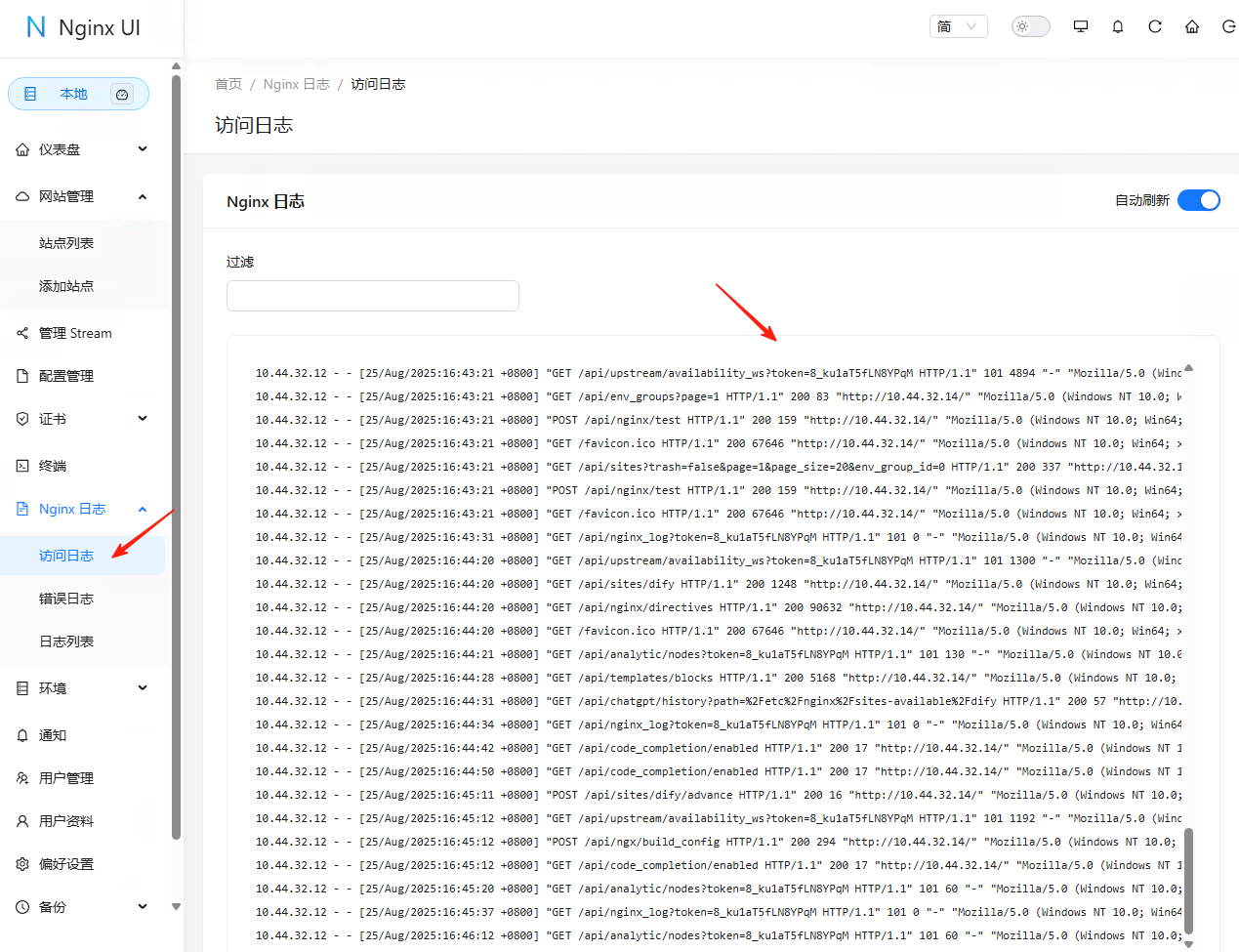The height and width of the screenshot is (952, 1239).
Task: Open 日志列表 under Nginx 日志
Action: pyautogui.click(x=66, y=642)
